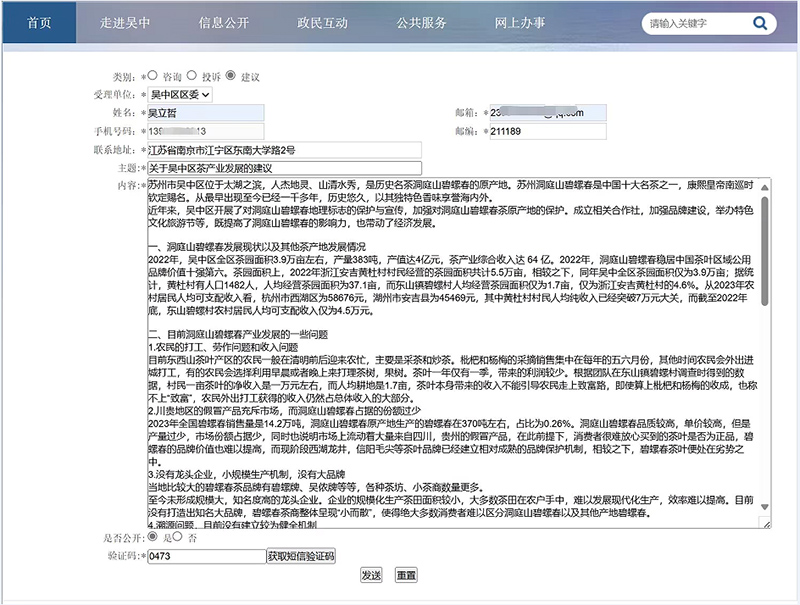Set 是否公开 to 否
This screenshot has height=605, width=800.
point(177,536)
